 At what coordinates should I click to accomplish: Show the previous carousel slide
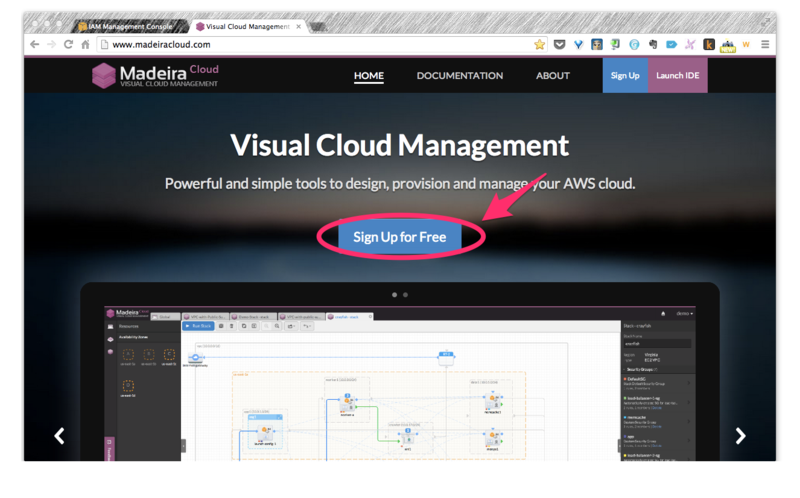pos(59,436)
